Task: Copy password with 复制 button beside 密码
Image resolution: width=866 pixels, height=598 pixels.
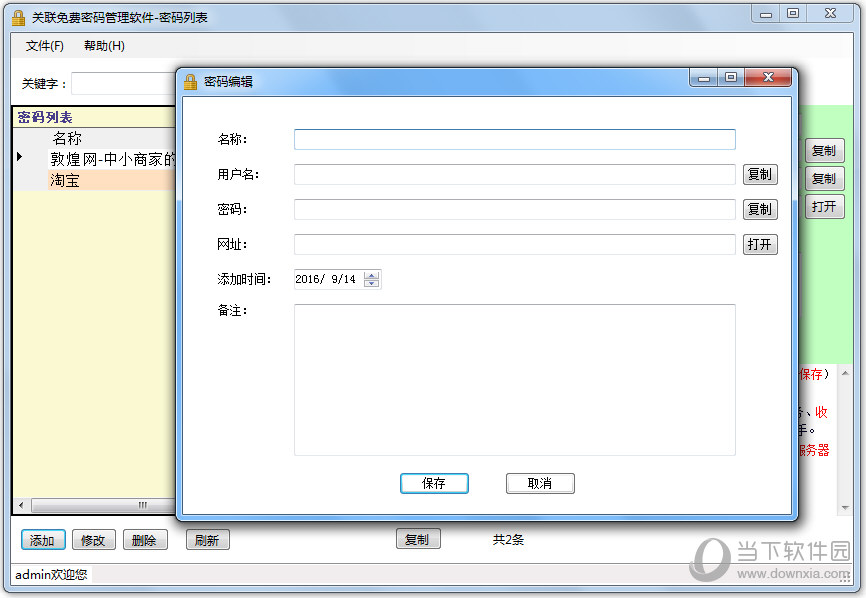Action: pyautogui.click(x=759, y=210)
